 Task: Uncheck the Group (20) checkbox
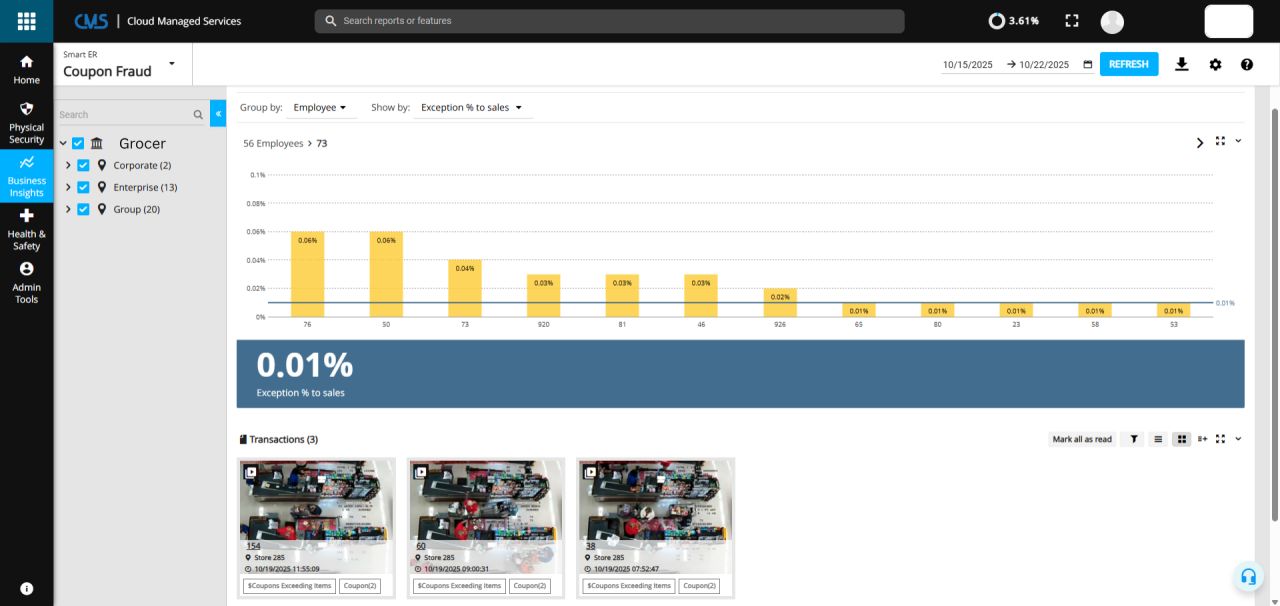tap(84, 209)
